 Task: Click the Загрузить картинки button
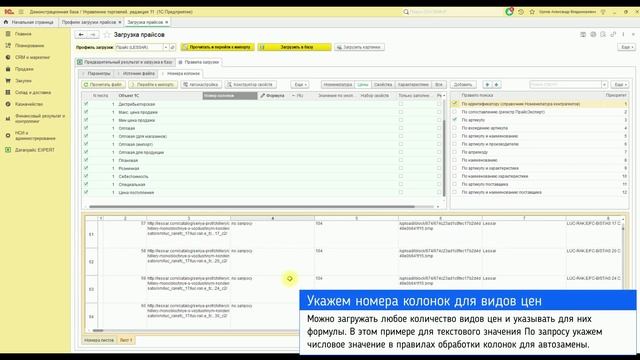[x=359, y=47]
